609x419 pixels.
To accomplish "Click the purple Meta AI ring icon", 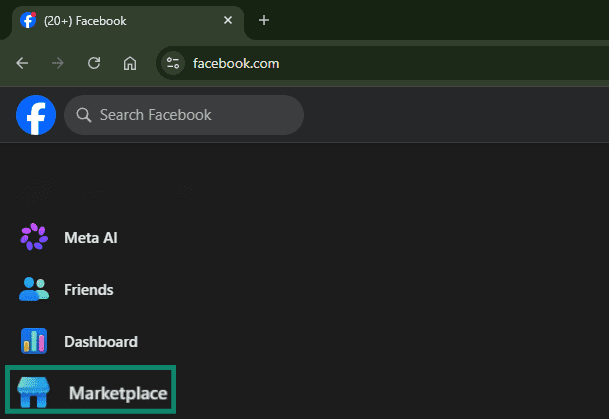I will [34, 237].
